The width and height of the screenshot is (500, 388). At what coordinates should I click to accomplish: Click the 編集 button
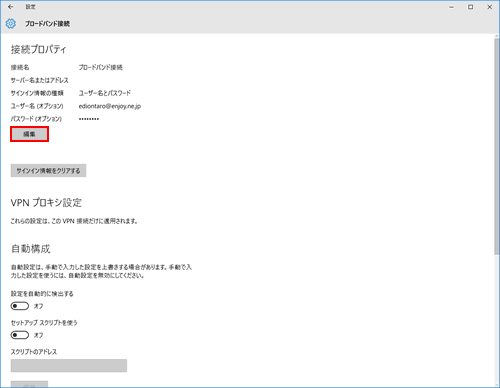click(x=29, y=134)
